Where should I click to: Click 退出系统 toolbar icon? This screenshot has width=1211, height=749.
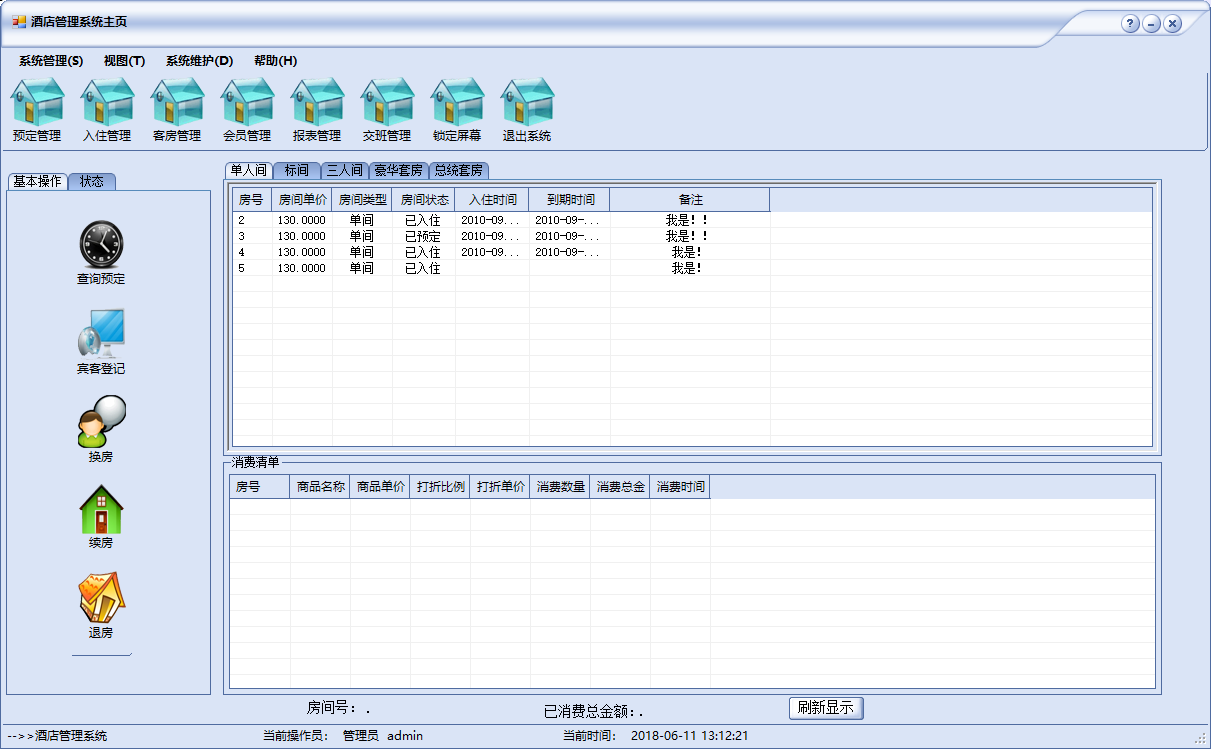[x=527, y=110]
